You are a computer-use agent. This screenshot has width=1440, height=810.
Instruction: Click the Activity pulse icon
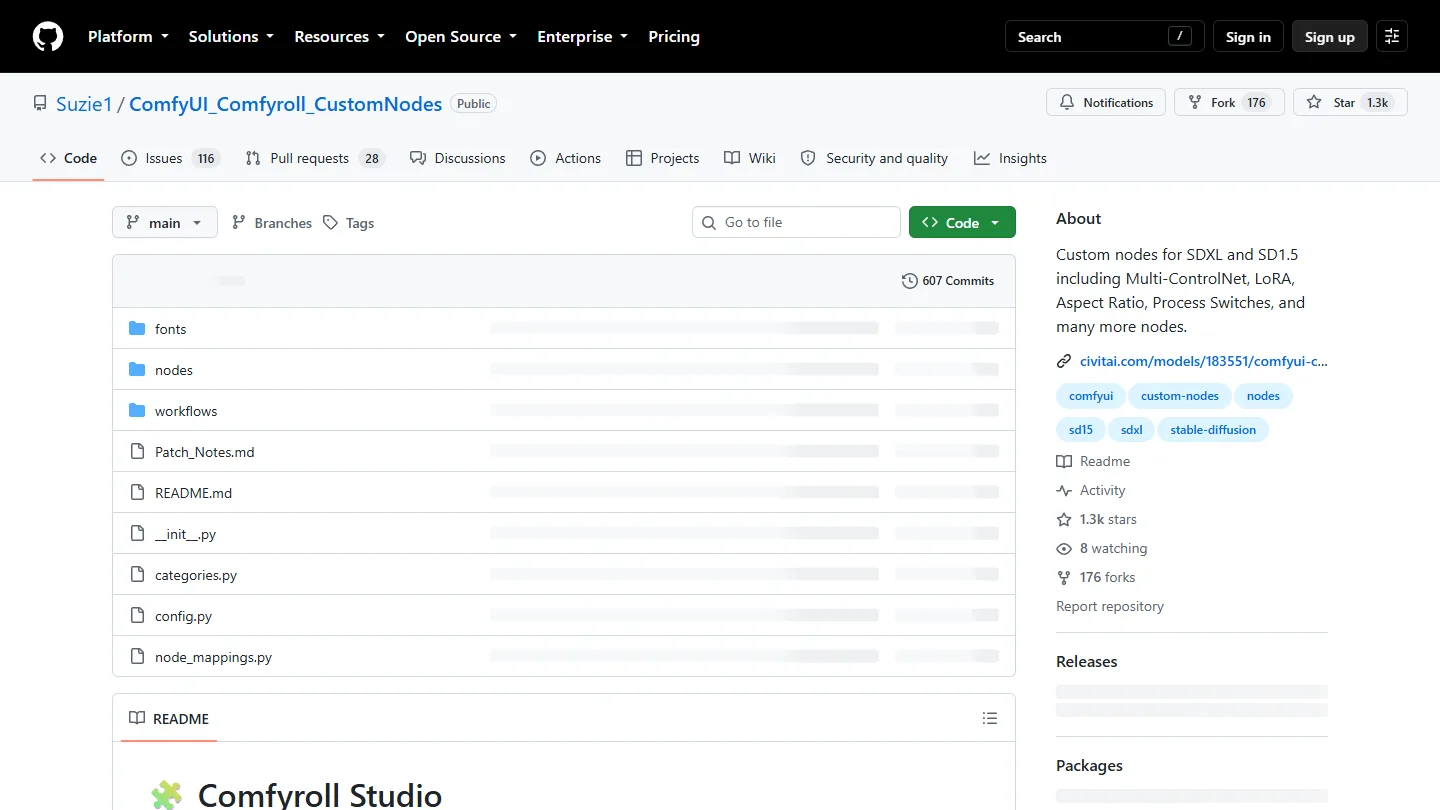click(x=1064, y=490)
